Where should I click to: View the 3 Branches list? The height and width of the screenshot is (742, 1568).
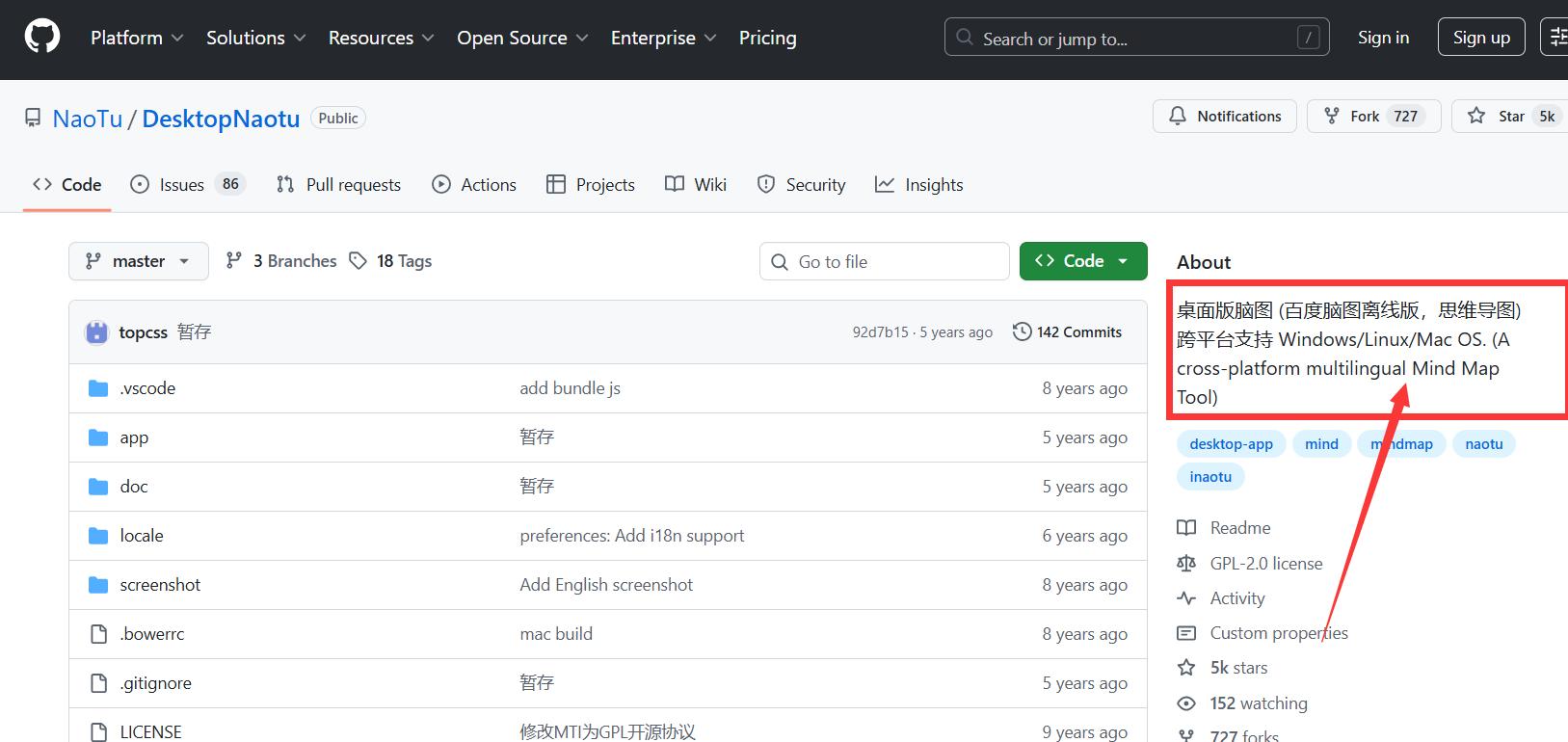(281, 261)
